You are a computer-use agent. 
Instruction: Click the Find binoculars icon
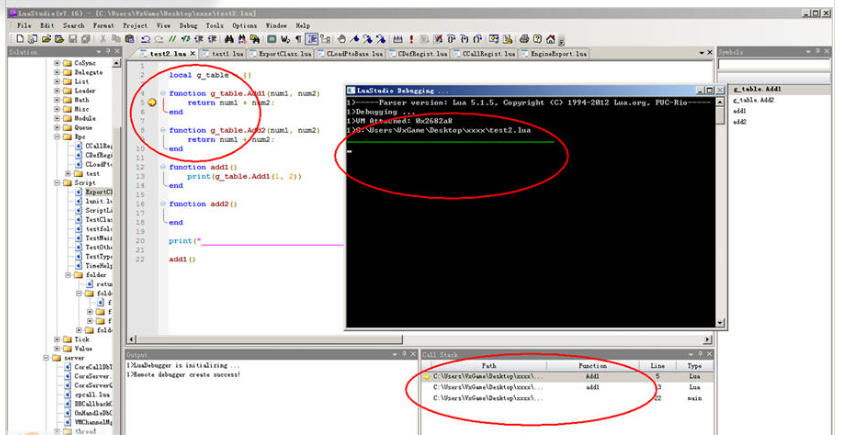tap(228, 39)
